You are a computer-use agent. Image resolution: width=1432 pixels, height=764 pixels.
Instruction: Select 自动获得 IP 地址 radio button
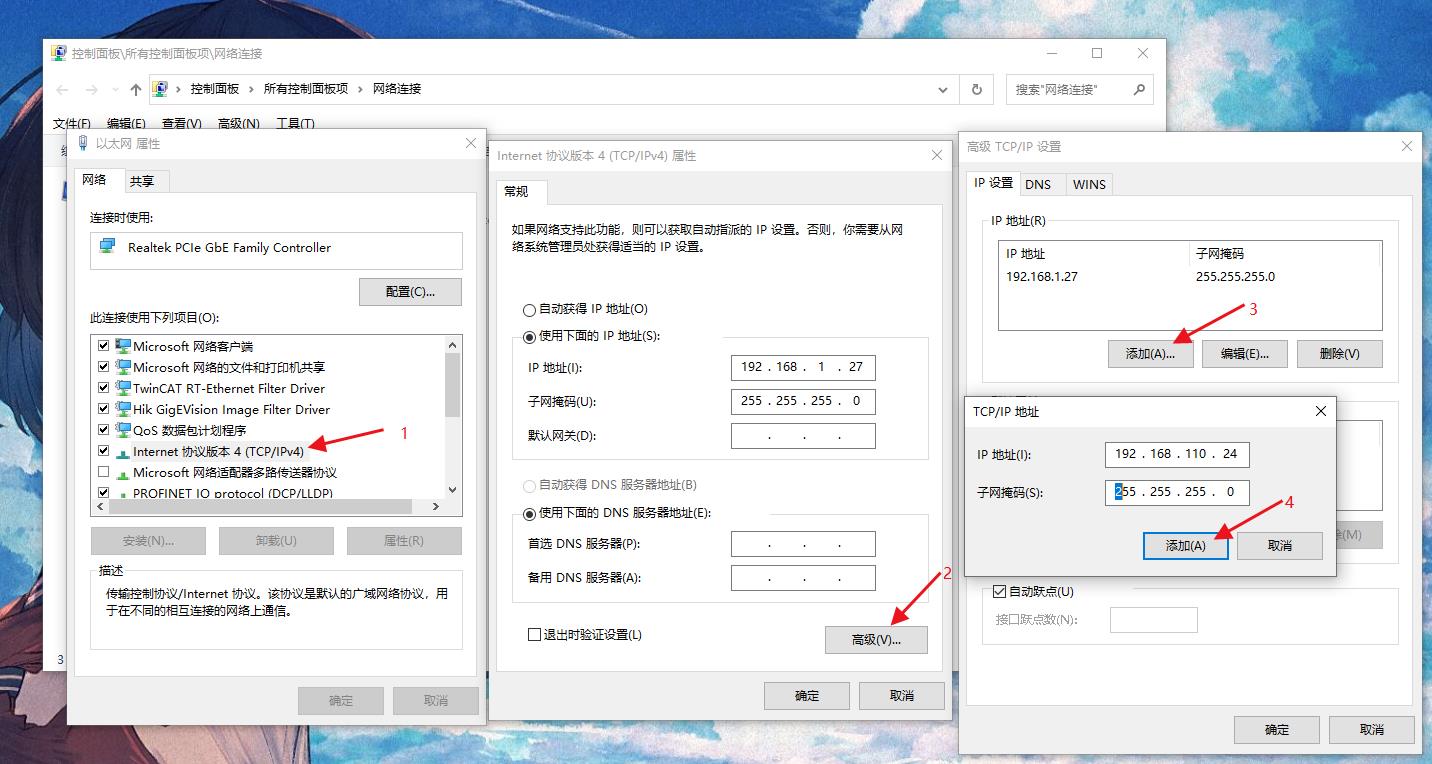[x=529, y=310]
